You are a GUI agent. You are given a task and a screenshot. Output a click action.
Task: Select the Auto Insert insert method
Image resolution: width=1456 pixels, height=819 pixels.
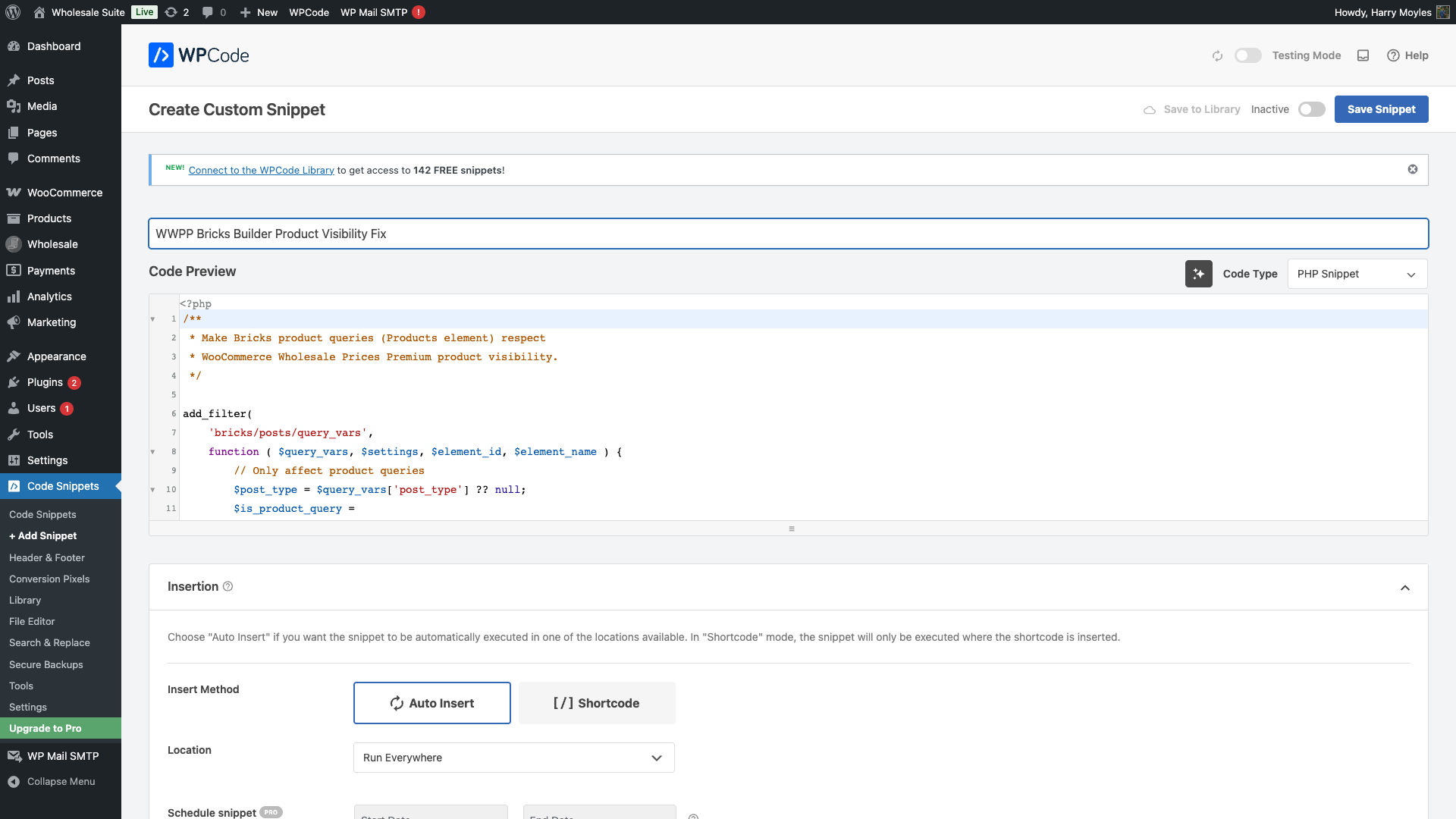point(431,703)
